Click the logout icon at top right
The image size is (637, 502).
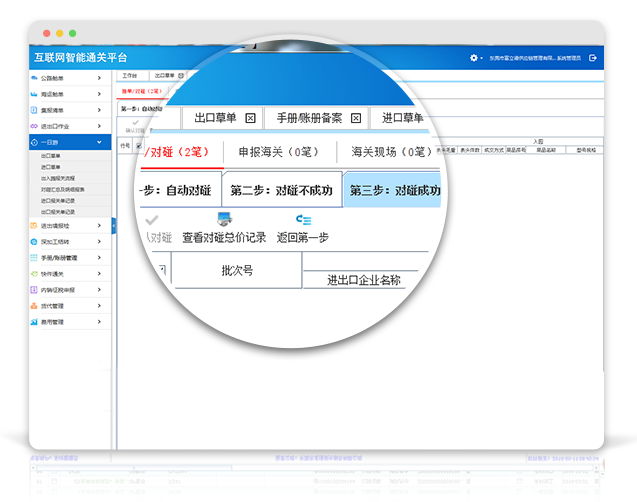coord(593,58)
